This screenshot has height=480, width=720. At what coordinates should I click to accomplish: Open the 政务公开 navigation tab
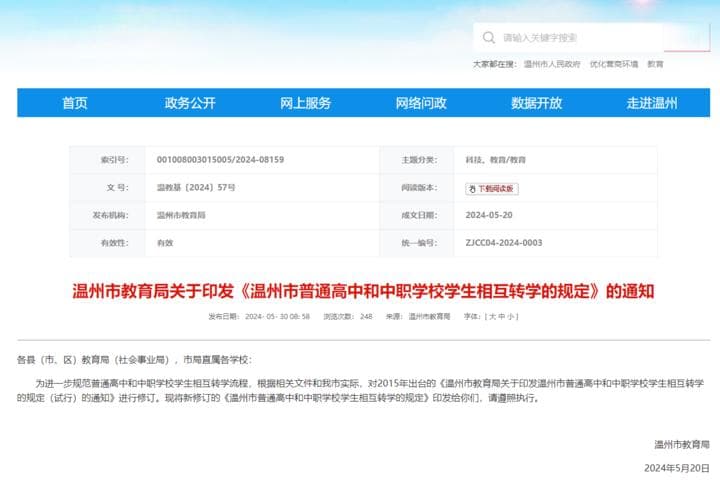pyautogui.click(x=190, y=103)
